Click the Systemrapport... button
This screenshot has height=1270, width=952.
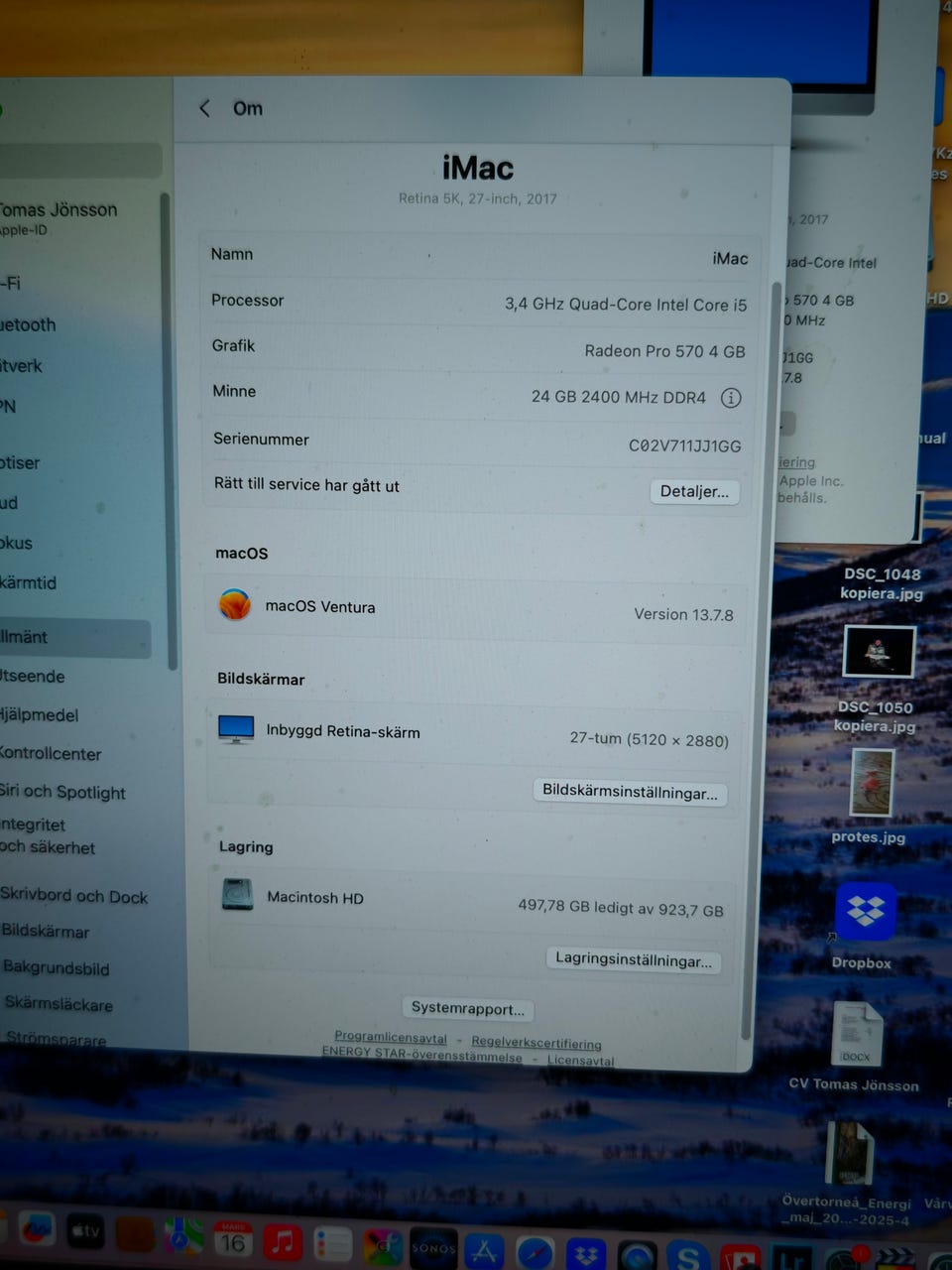tap(468, 1008)
